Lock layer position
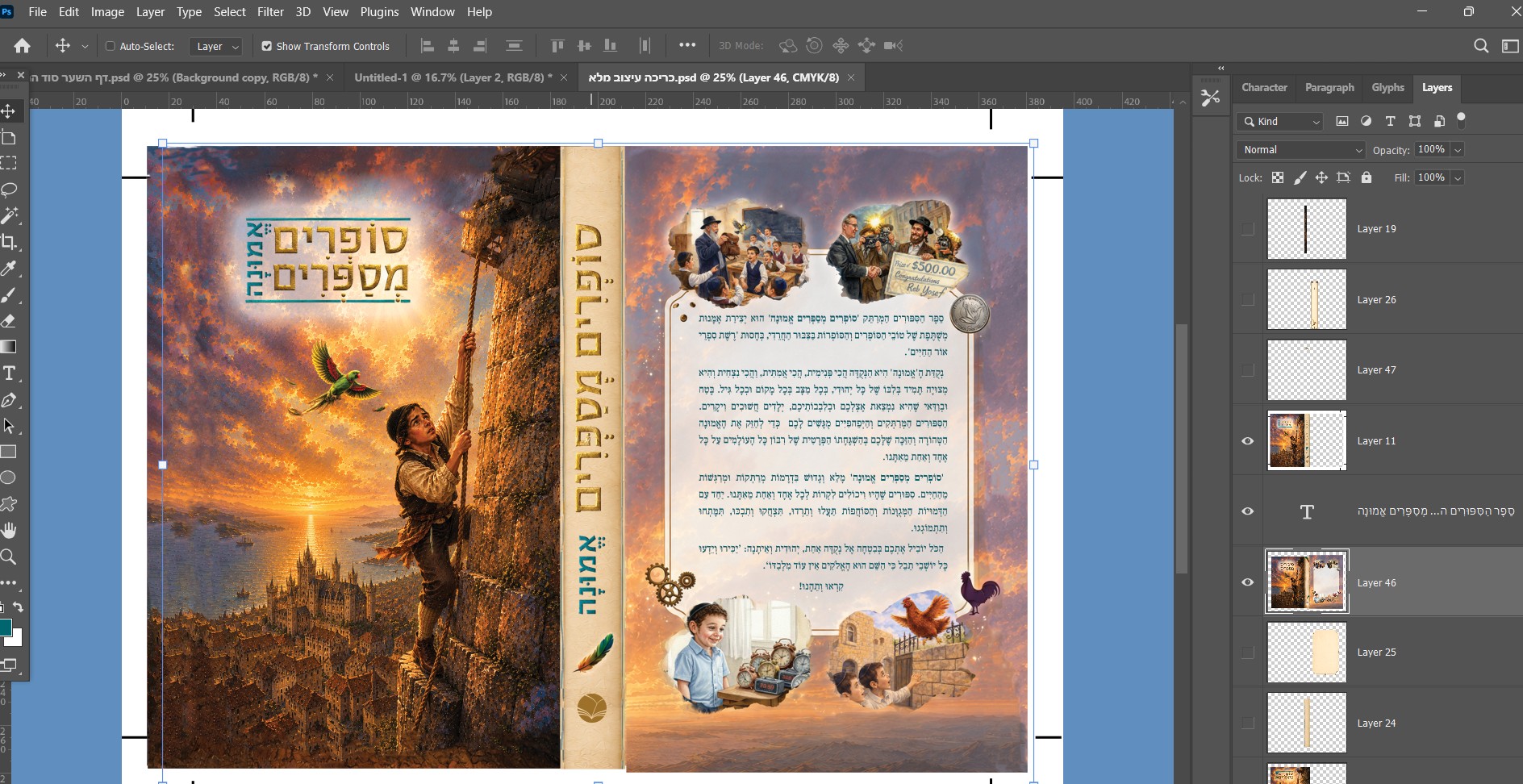Viewport: 1523px width, 784px height. click(x=1321, y=177)
